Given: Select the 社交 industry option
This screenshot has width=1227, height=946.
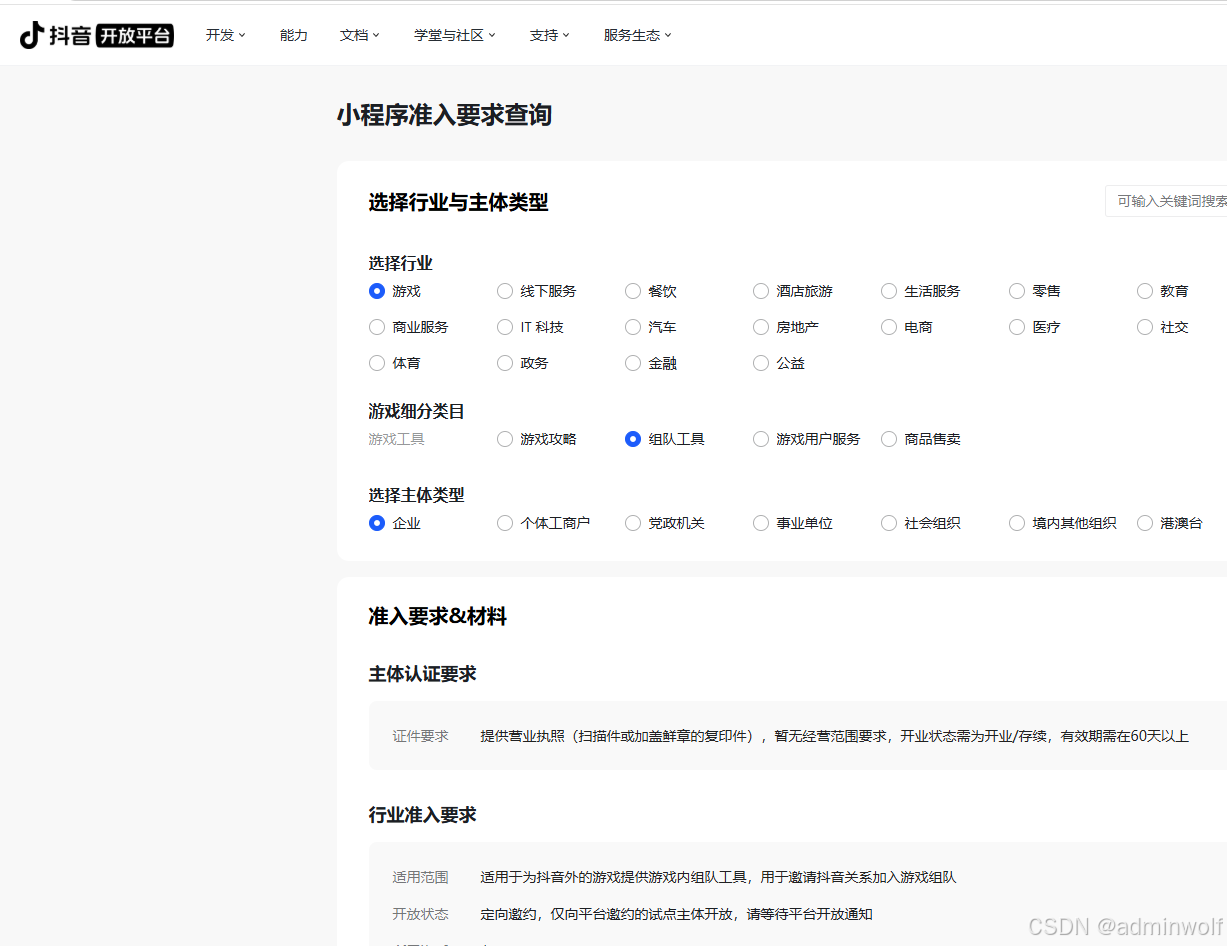Looking at the screenshot, I should 1145,327.
